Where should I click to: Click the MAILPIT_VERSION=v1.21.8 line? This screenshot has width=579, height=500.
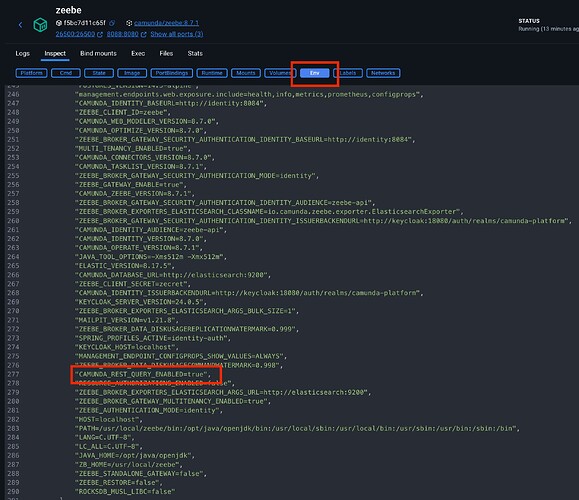pos(127,320)
